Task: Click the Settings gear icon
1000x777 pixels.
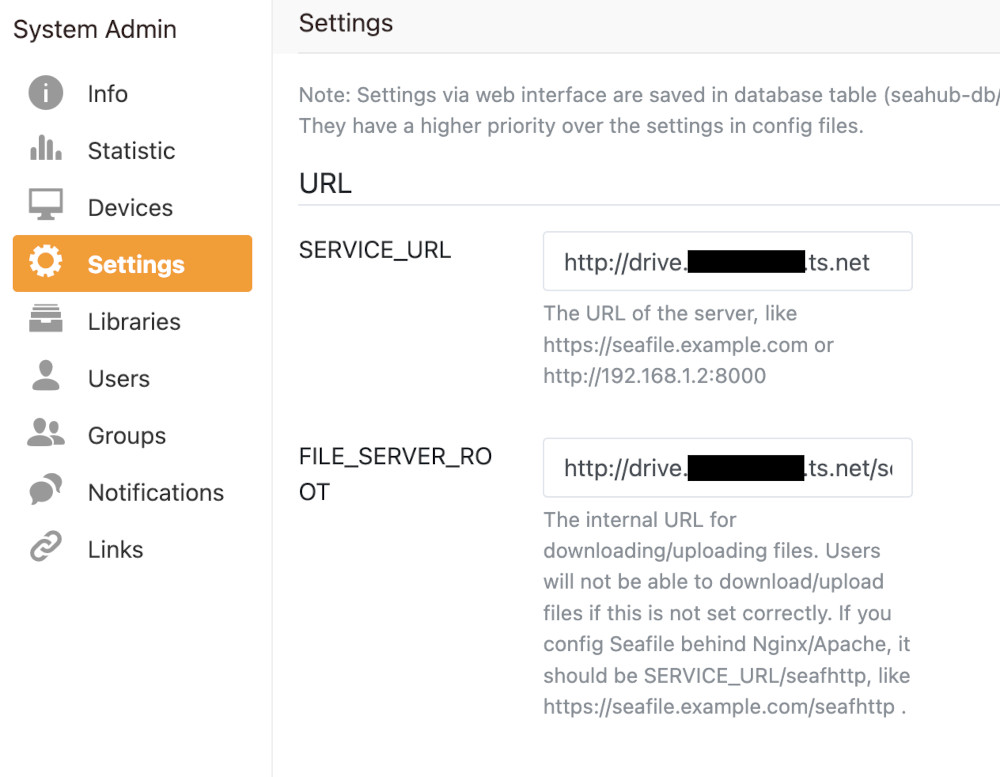Action: coord(46,263)
